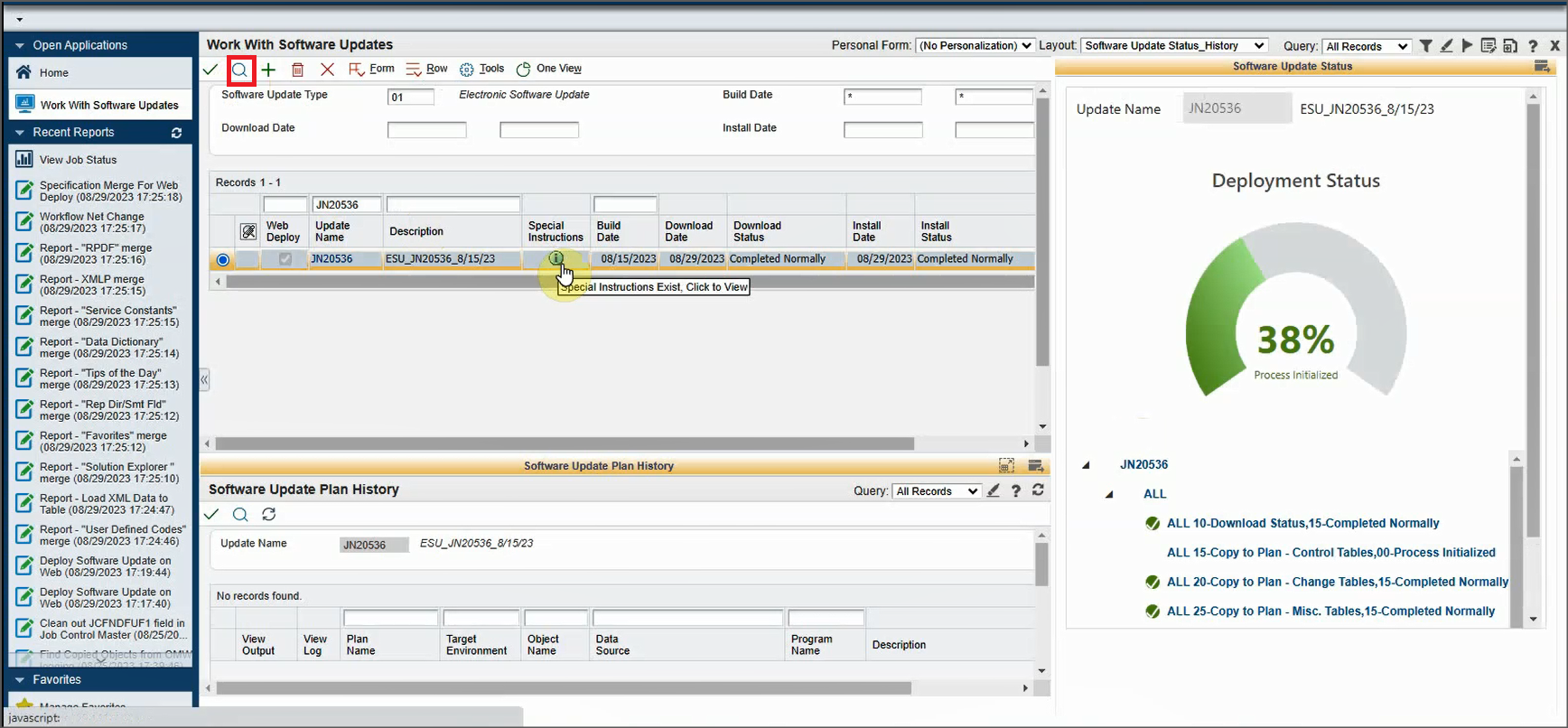Viewport: 1568px width, 728px height.
Task: Click ALL 10-Download Status tree link
Action: (x=1302, y=523)
